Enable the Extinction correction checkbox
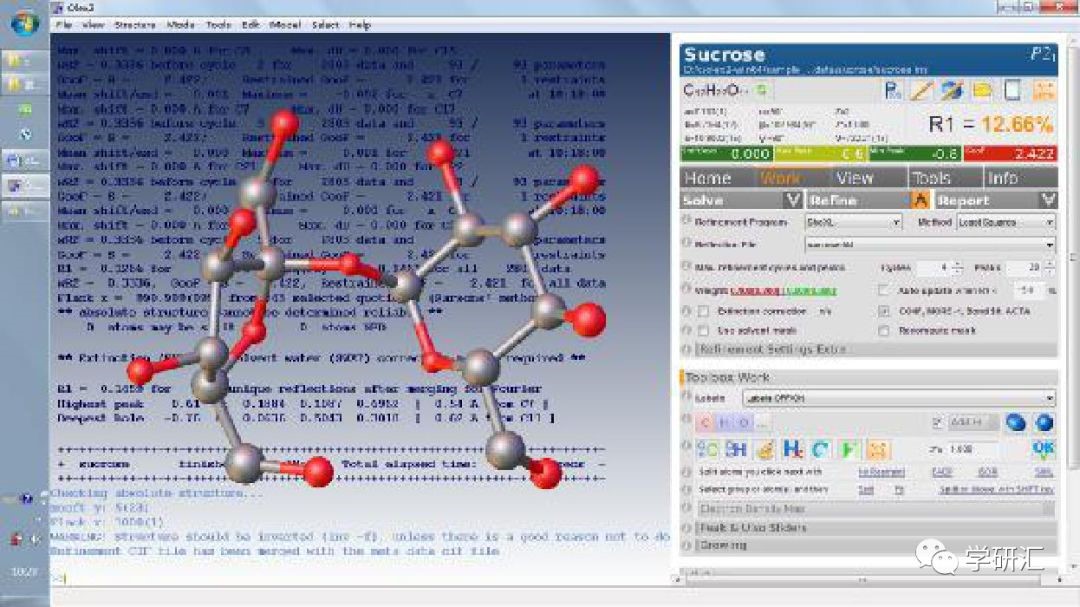1080x607 pixels. pyautogui.click(x=703, y=311)
